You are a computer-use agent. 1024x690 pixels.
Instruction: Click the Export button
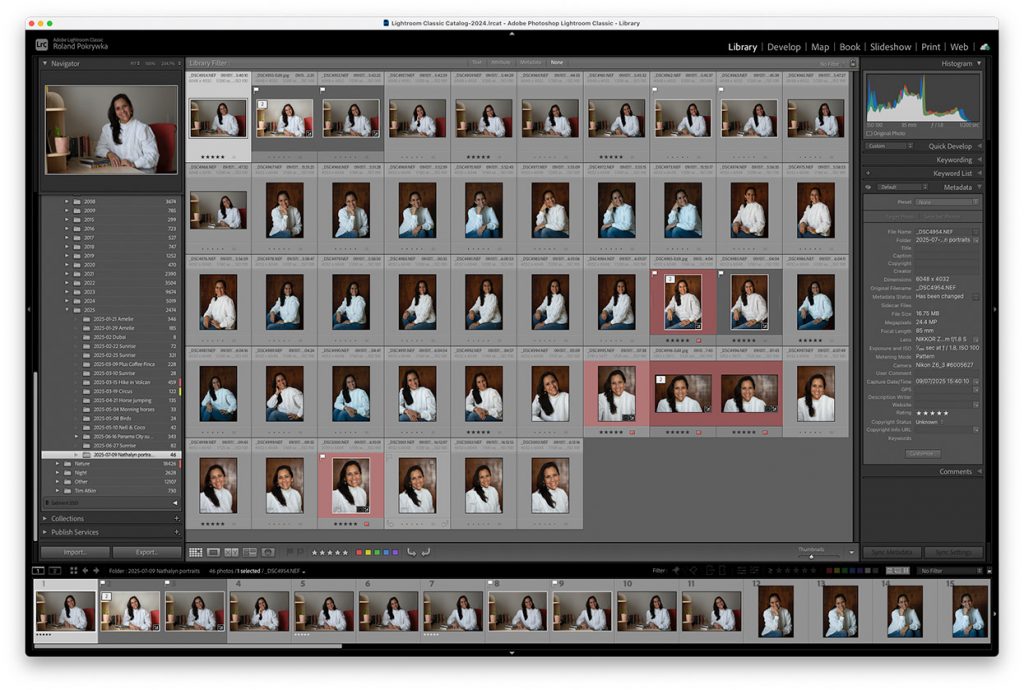click(146, 552)
